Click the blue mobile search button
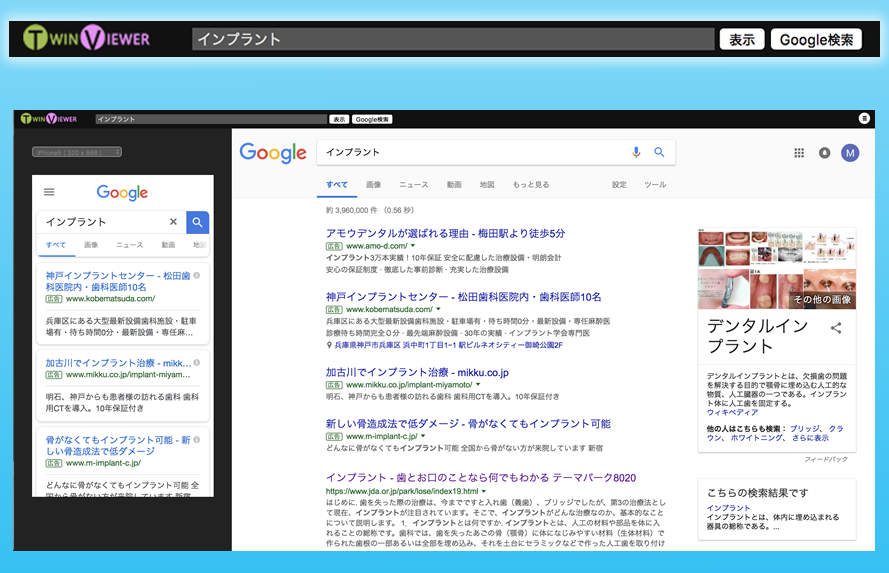 pyautogui.click(x=197, y=222)
